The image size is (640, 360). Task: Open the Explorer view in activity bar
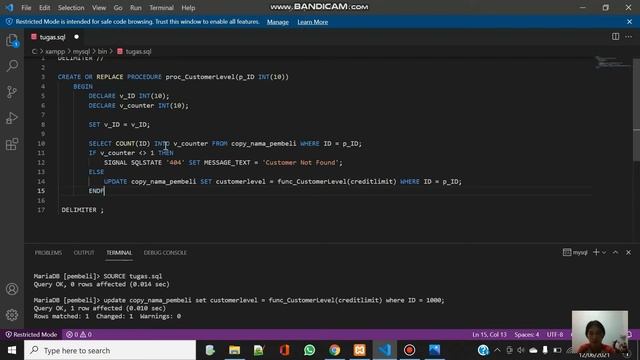click(x=12, y=40)
